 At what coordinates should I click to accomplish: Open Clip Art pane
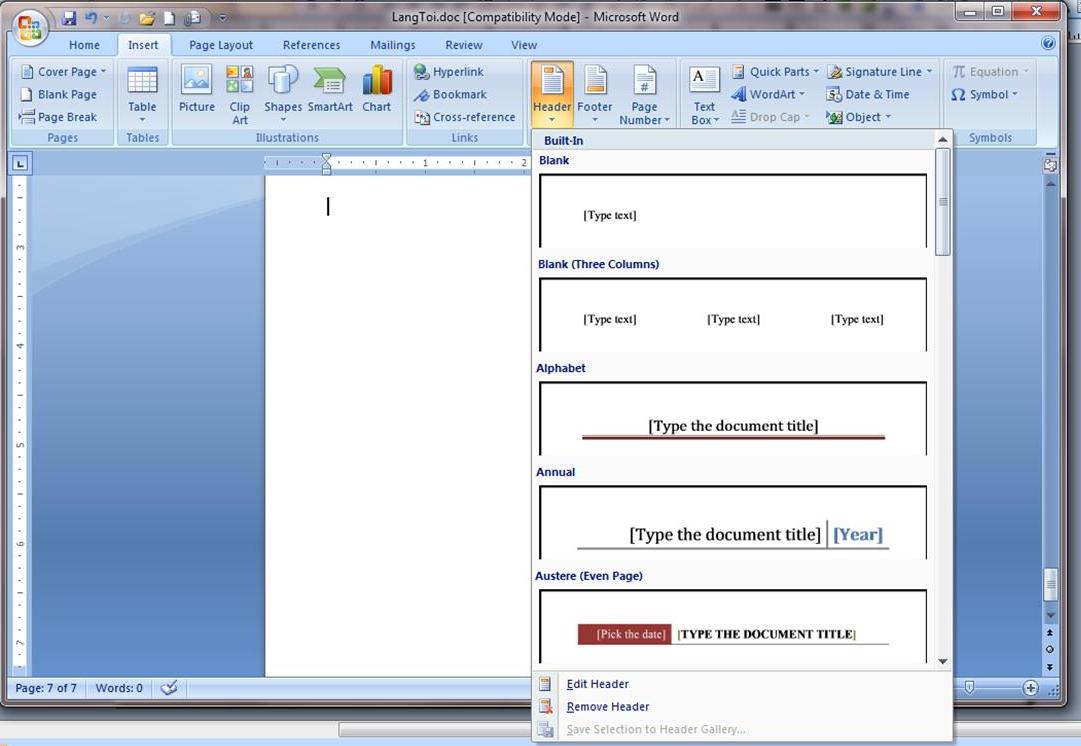[239, 94]
